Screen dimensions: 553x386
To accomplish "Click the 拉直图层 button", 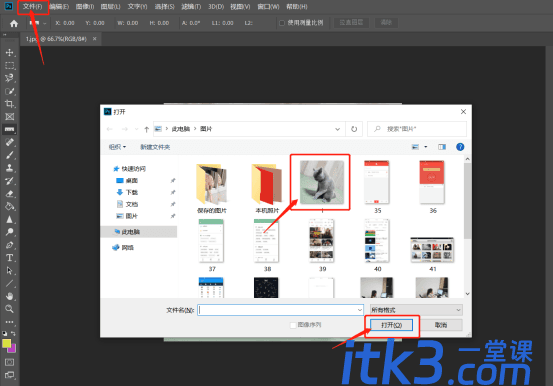I will point(351,23).
